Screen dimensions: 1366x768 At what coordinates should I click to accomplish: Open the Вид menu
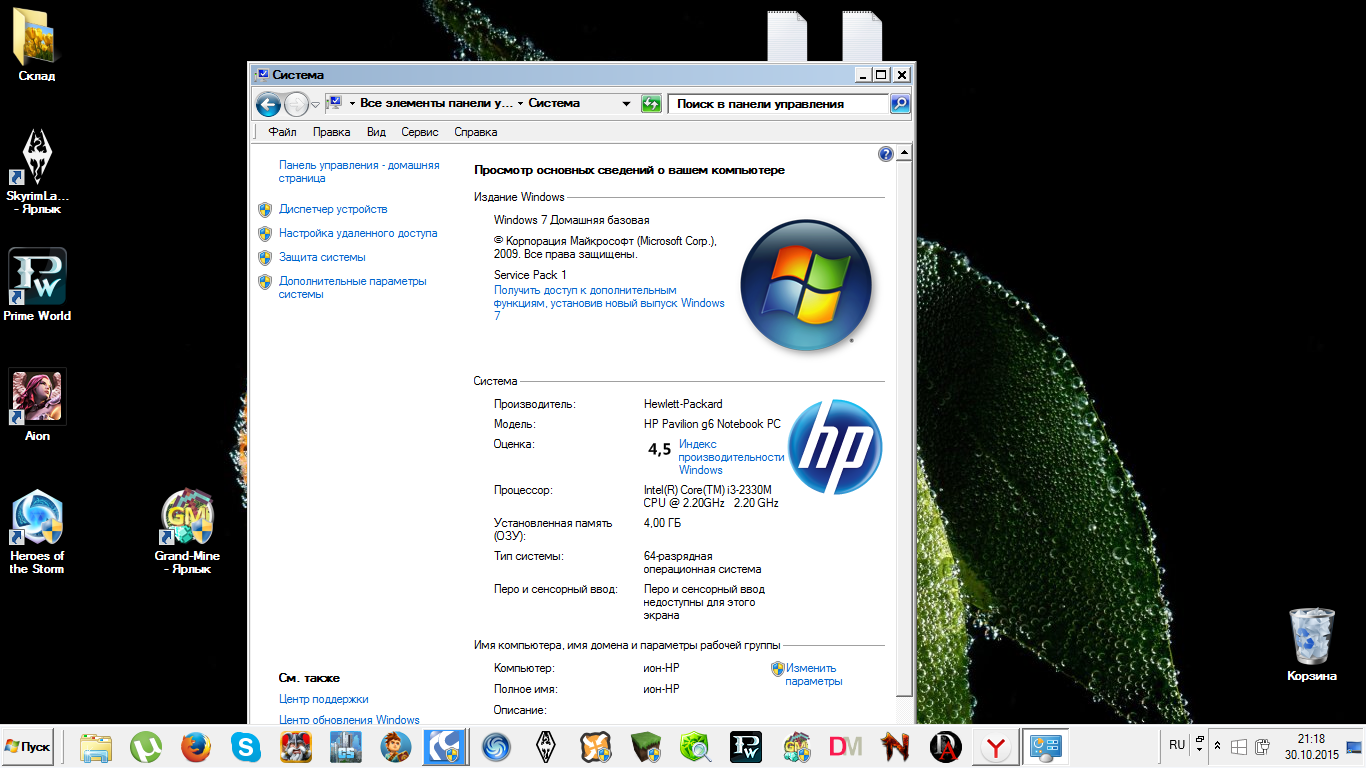[x=376, y=132]
